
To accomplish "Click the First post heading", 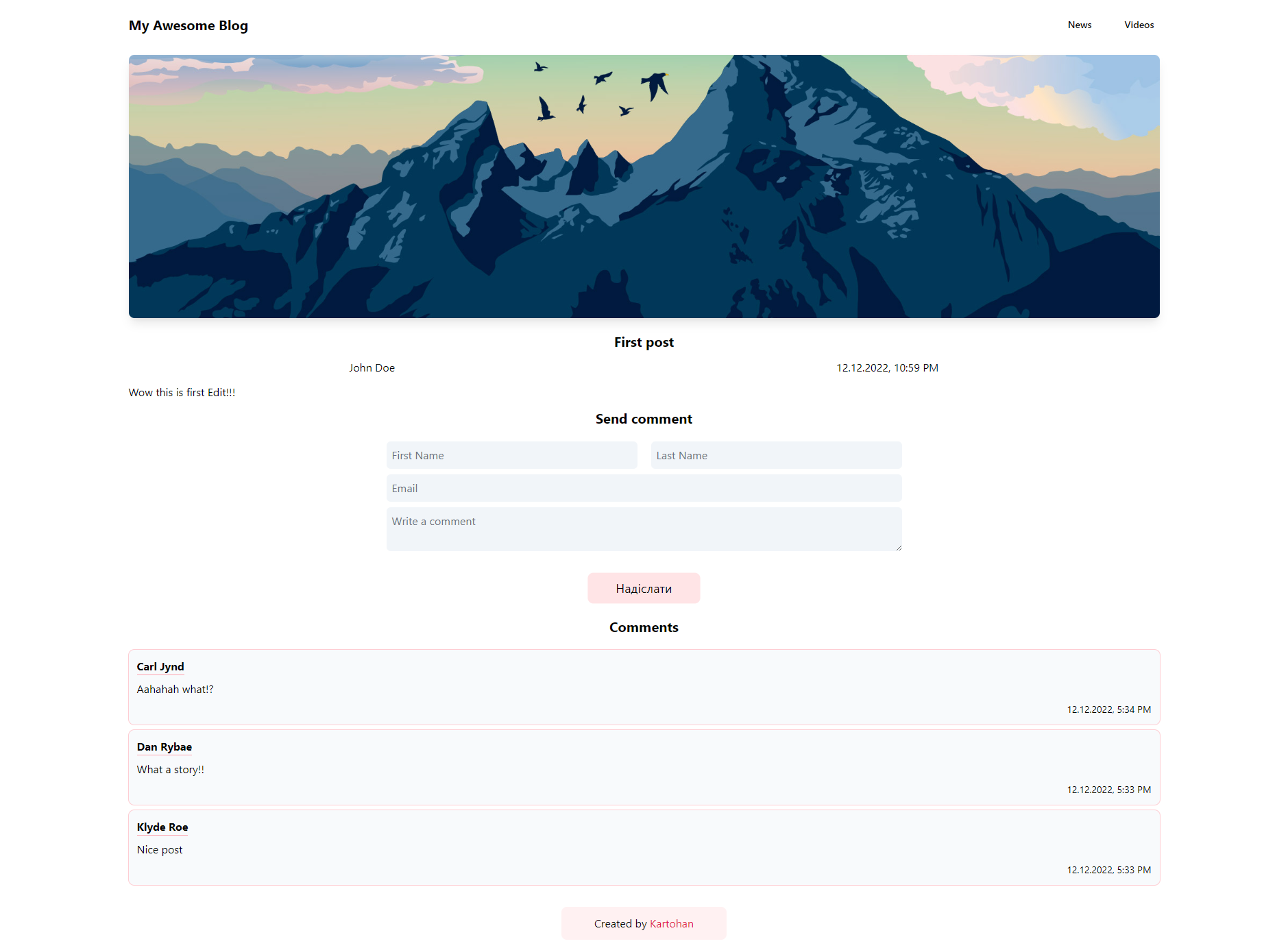I will coord(644,342).
